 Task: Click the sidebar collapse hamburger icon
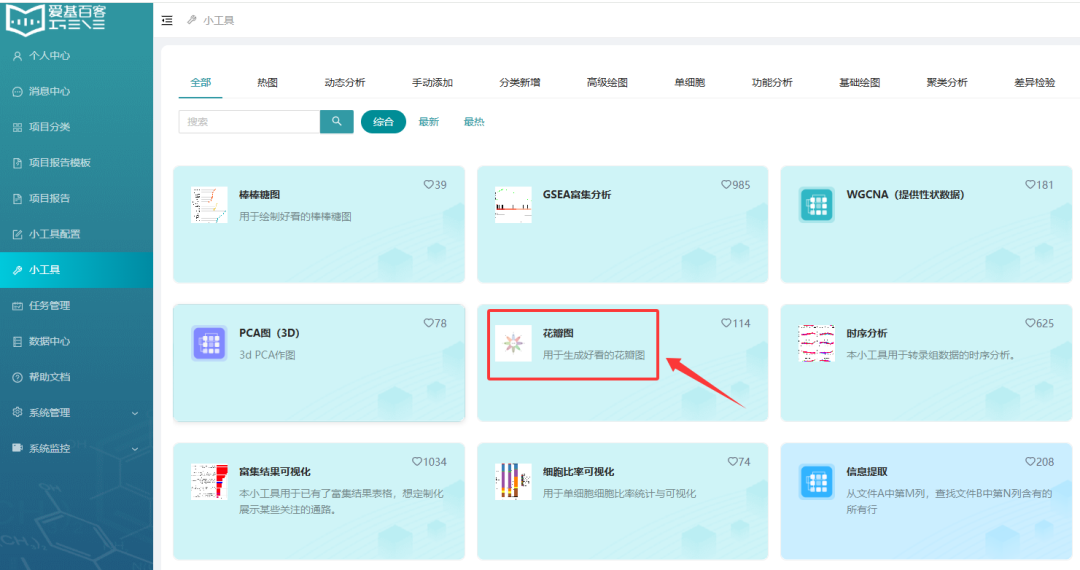167,21
